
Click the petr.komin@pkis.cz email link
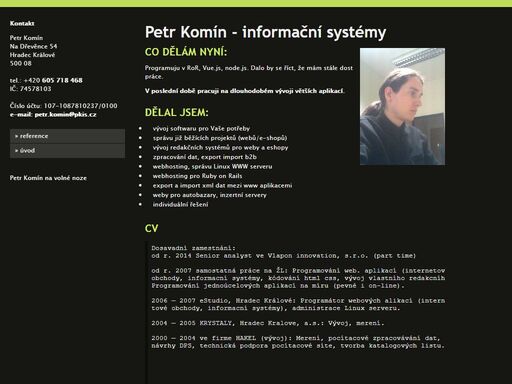point(65,114)
